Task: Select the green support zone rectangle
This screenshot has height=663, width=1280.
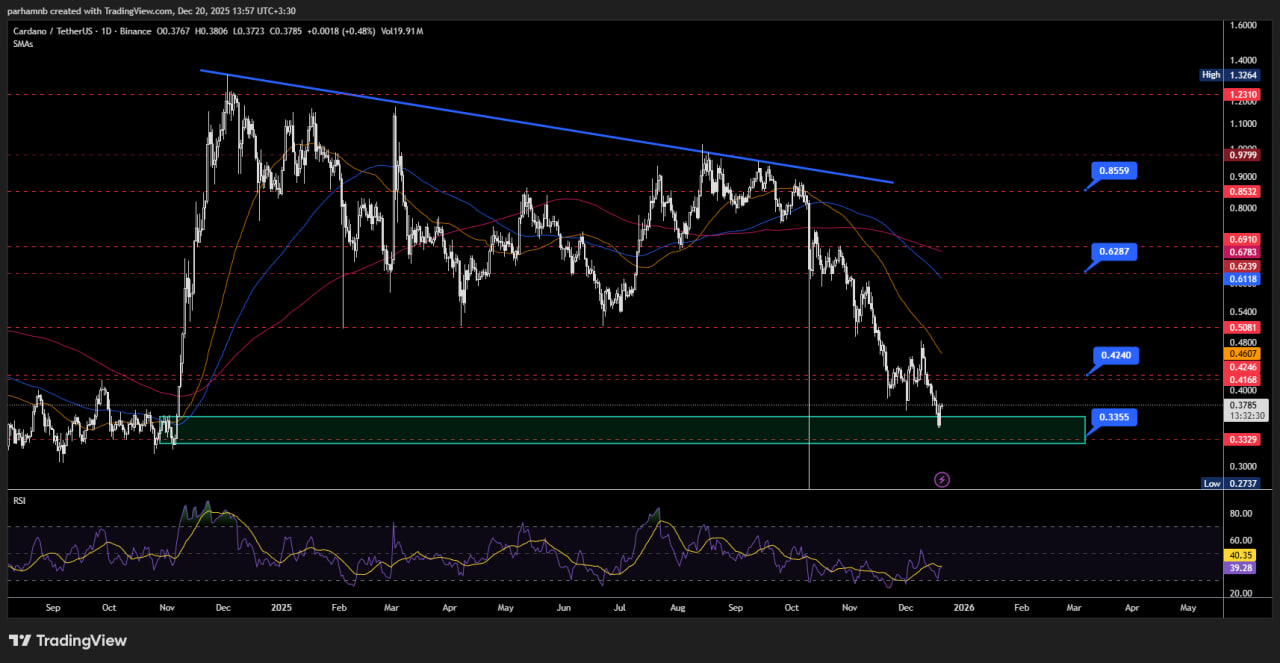Action: coord(620,430)
